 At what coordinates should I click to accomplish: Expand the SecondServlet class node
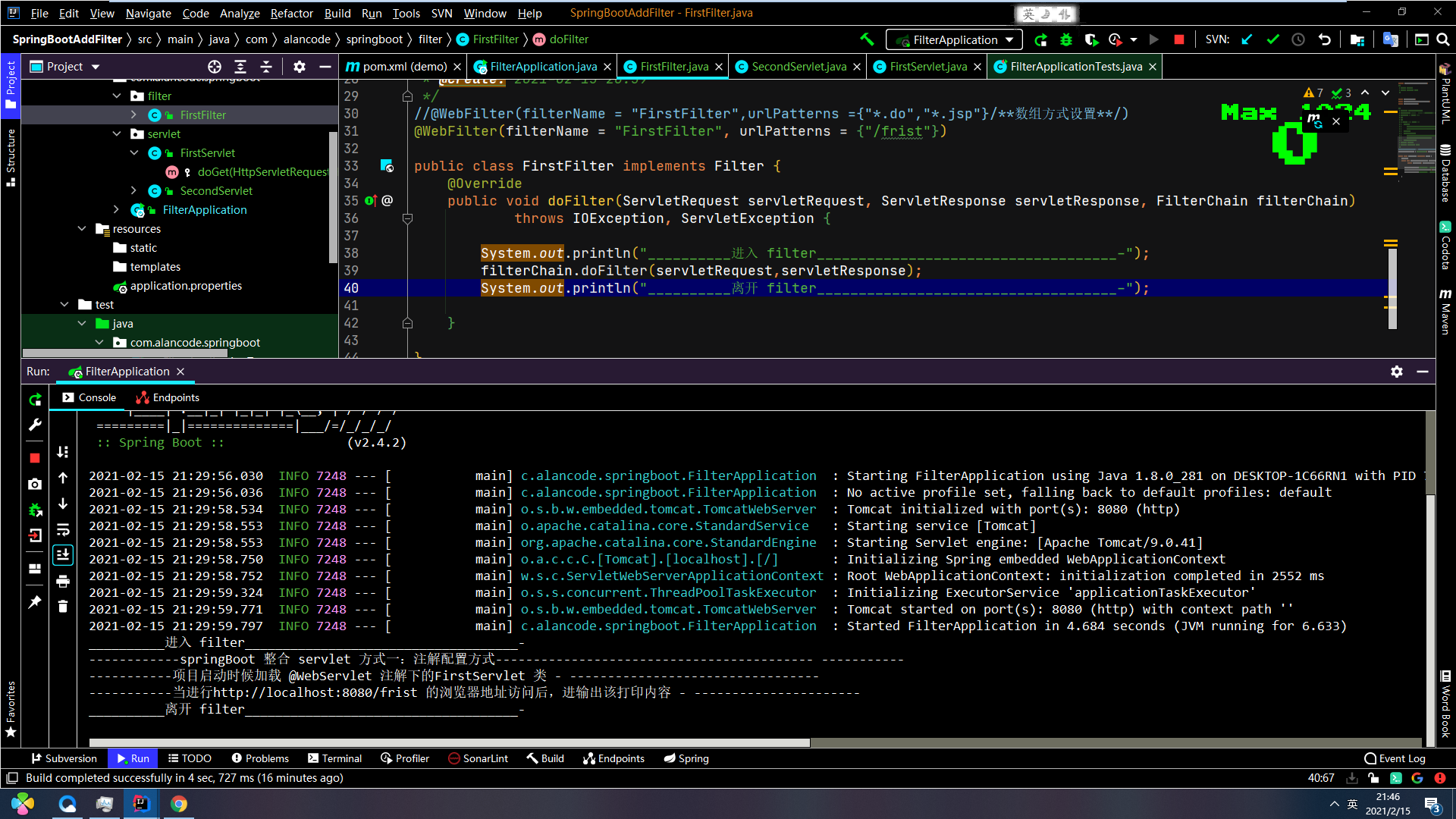point(134,191)
